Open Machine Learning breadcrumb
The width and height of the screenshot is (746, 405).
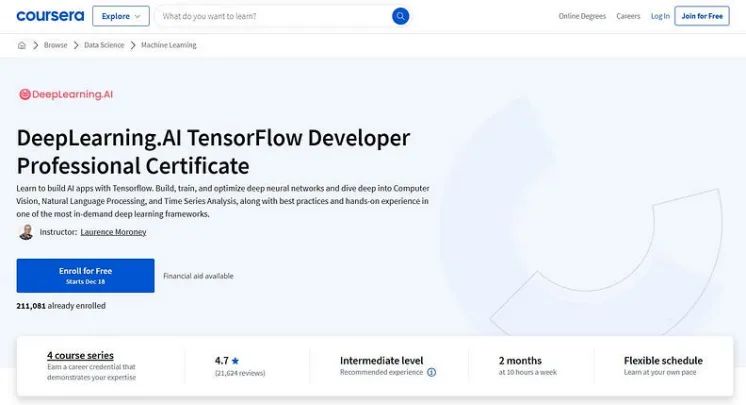coord(168,45)
